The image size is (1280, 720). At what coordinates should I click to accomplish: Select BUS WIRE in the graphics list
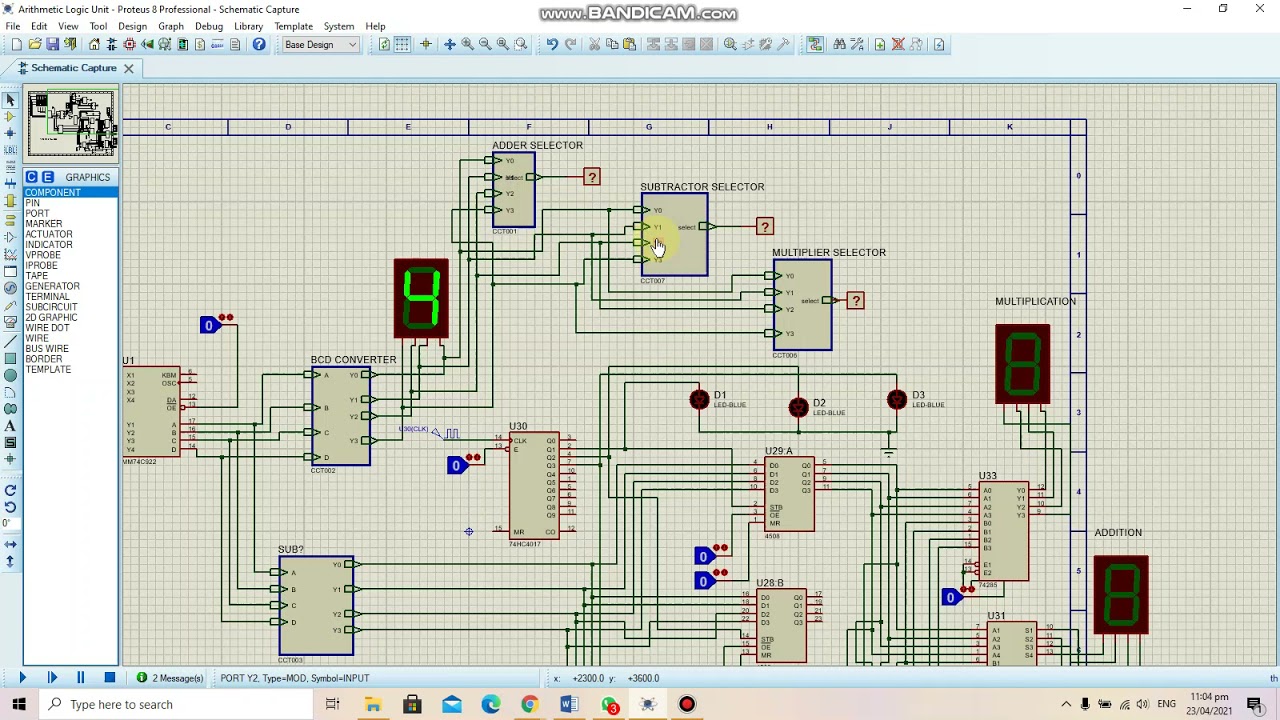click(x=70, y=349)
